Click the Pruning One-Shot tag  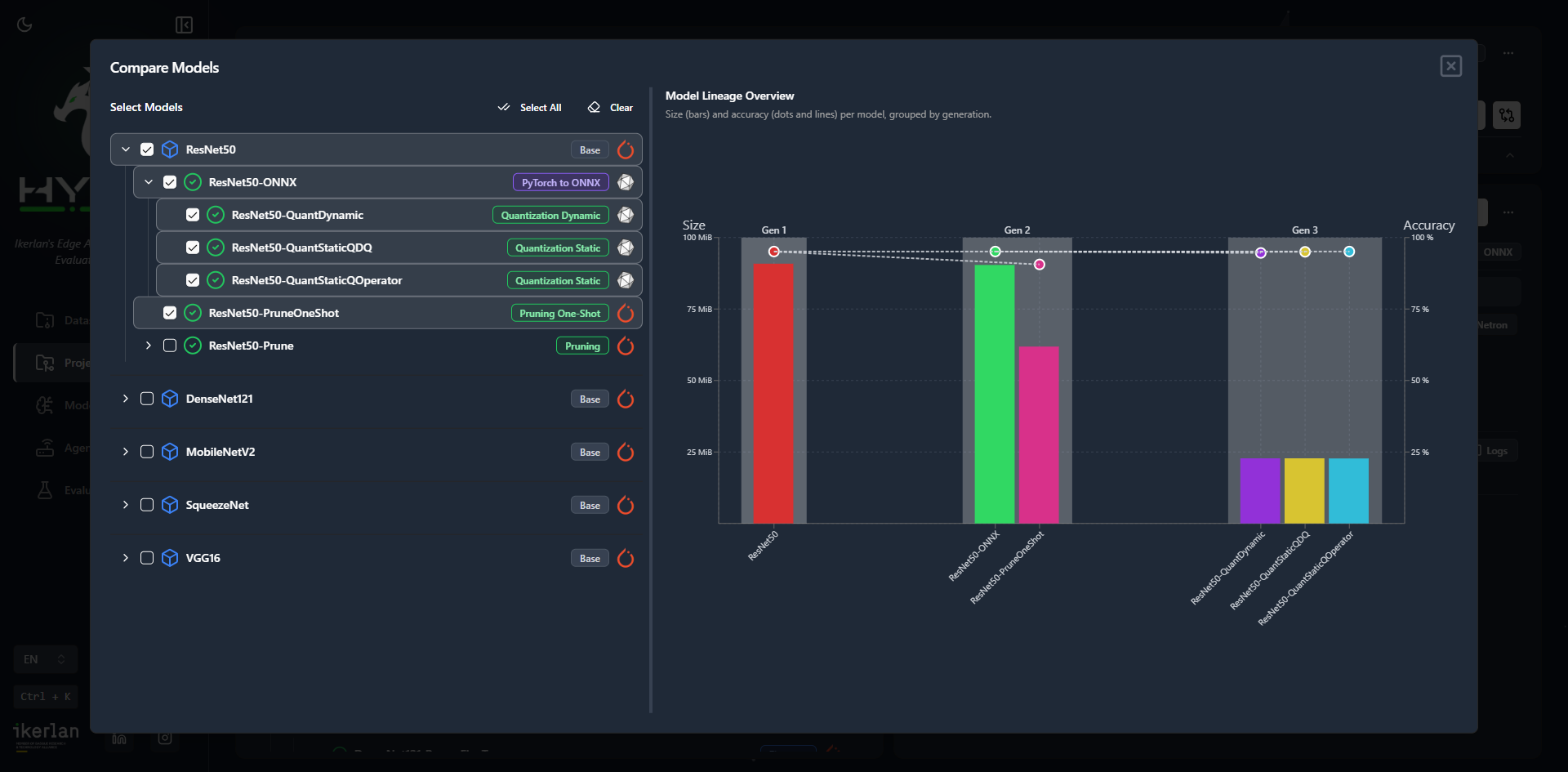559,313
